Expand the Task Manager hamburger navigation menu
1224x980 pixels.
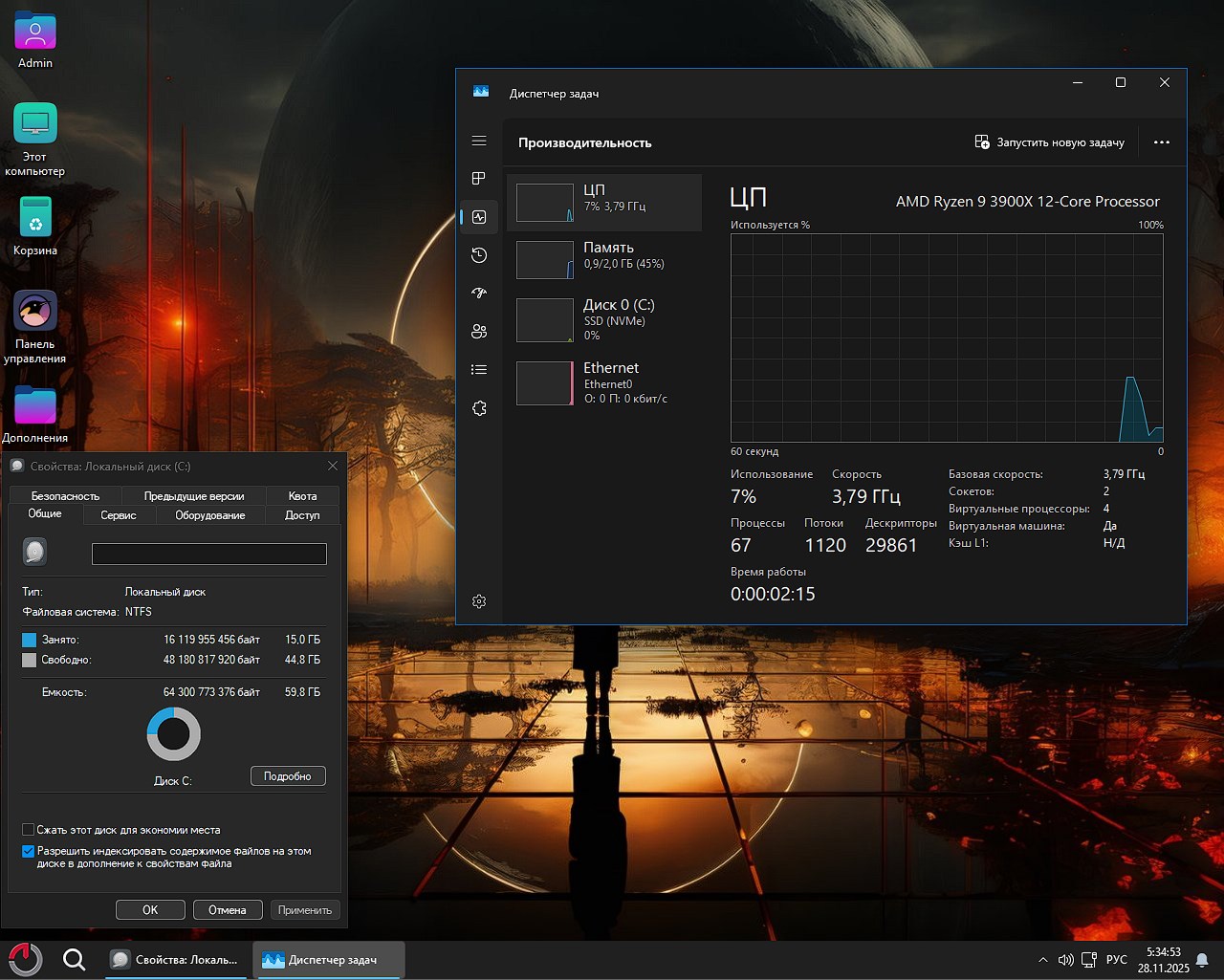coord(479,141)
